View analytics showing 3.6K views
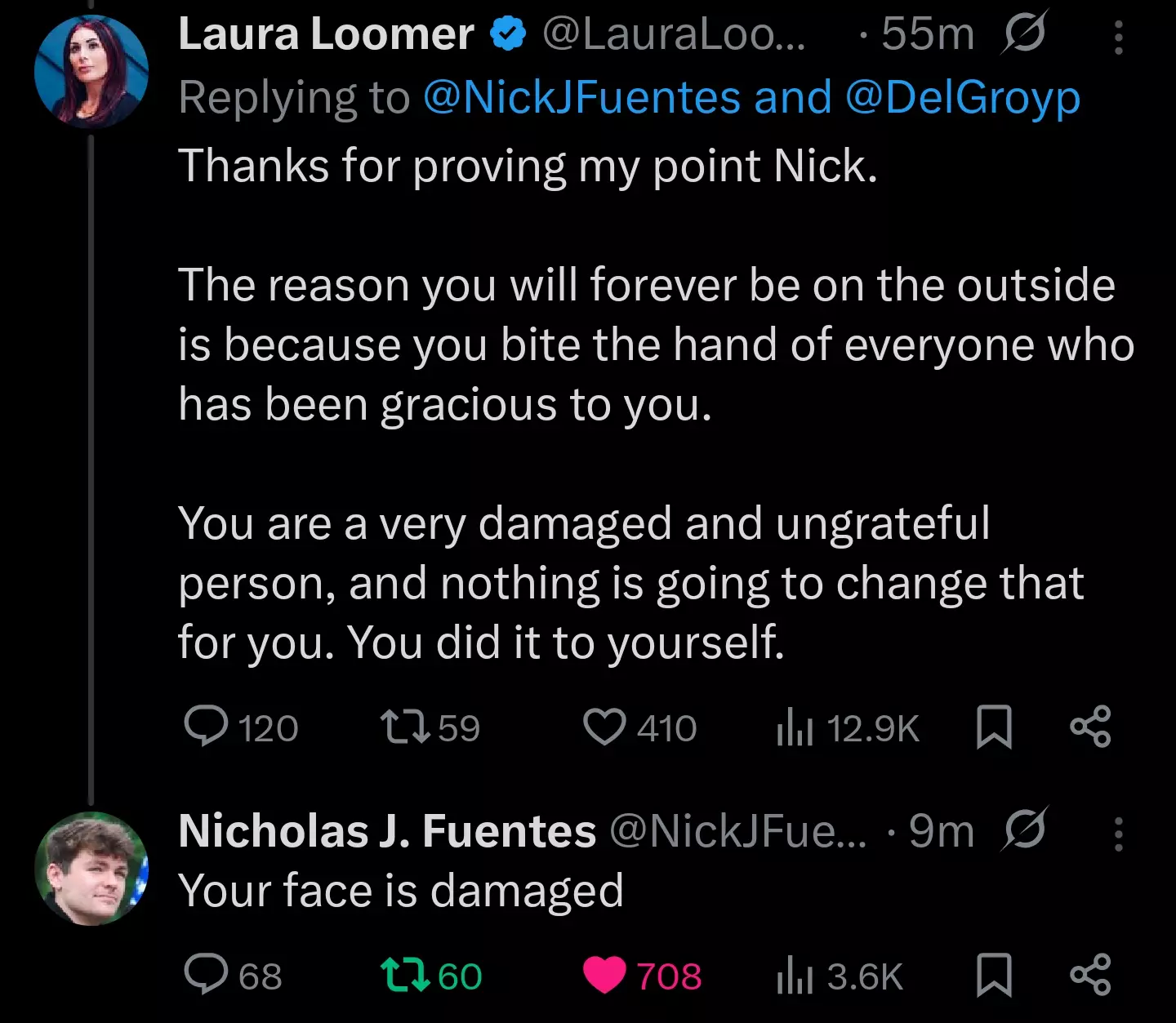This screenshot has height=1023, width=1176. click(840, 975)
